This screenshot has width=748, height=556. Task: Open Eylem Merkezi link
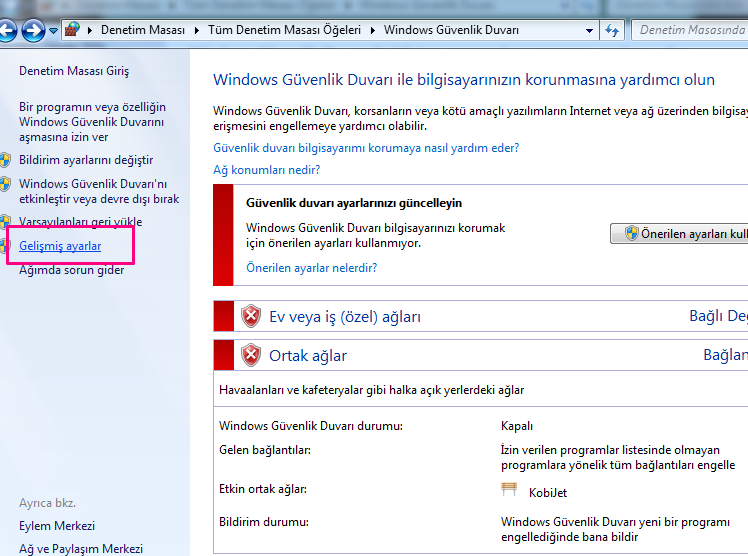click(x=57, y=525)
